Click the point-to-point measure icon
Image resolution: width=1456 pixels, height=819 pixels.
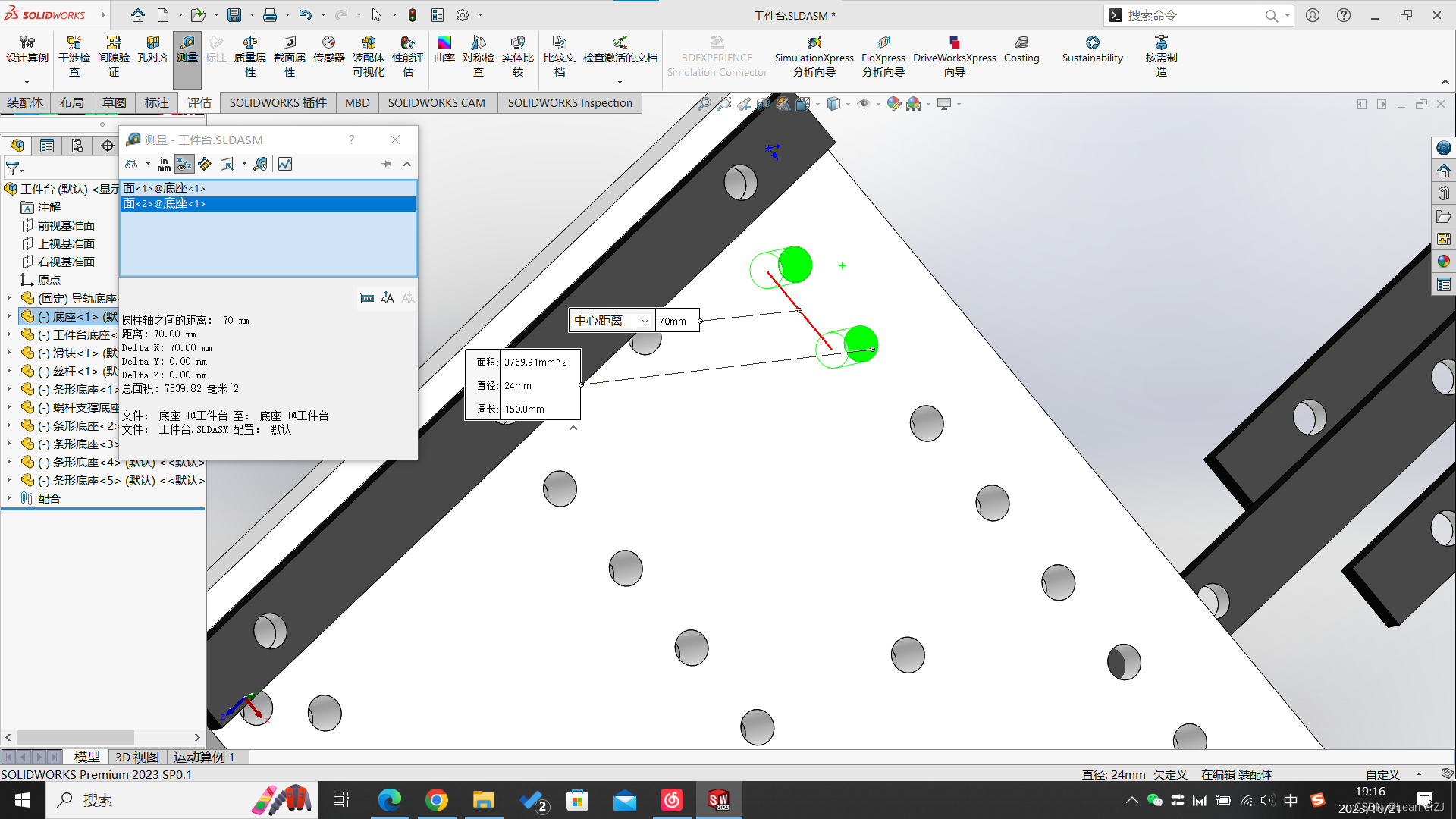205,164
